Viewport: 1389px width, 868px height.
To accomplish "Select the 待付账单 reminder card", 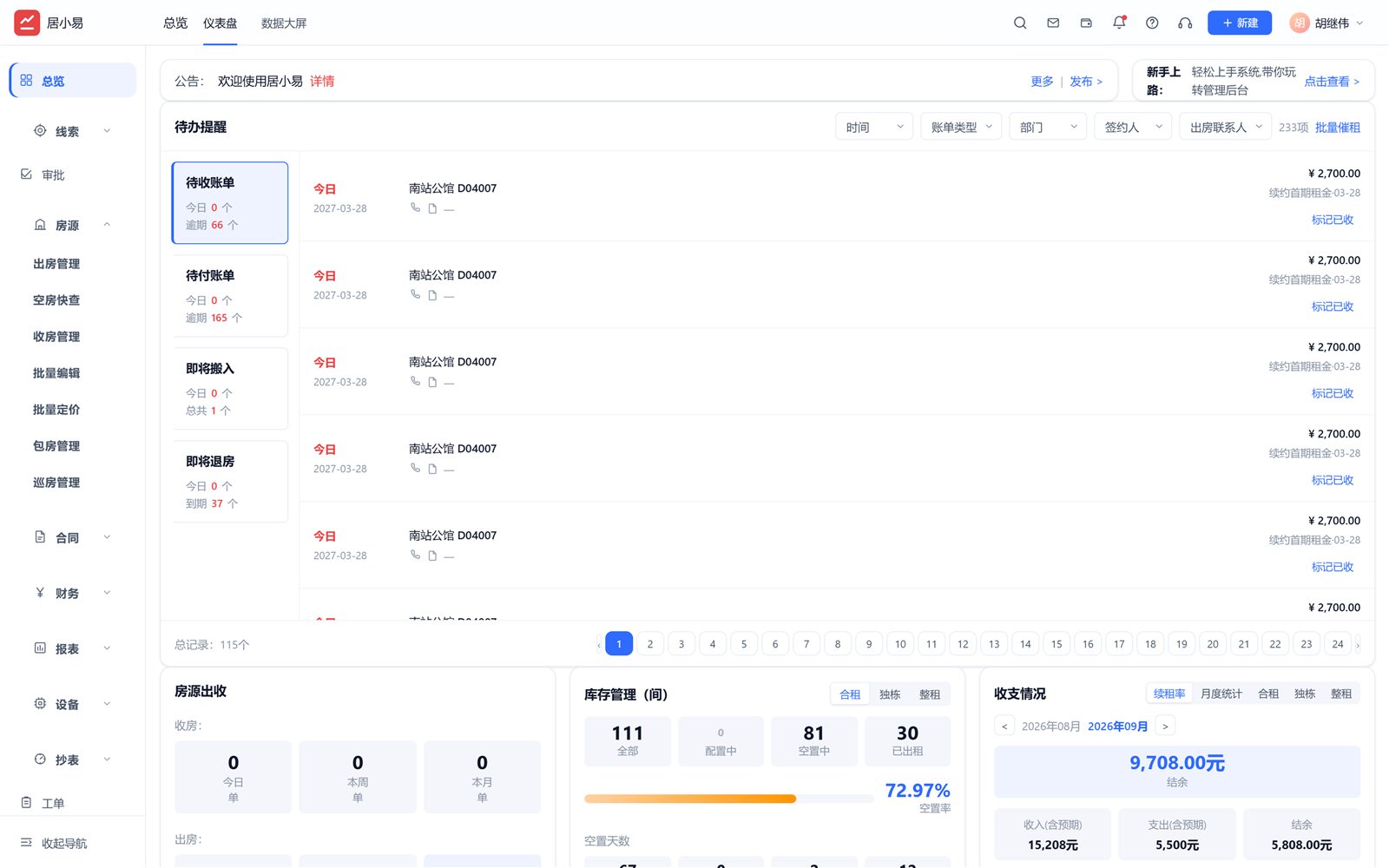I will click(230, 296).
